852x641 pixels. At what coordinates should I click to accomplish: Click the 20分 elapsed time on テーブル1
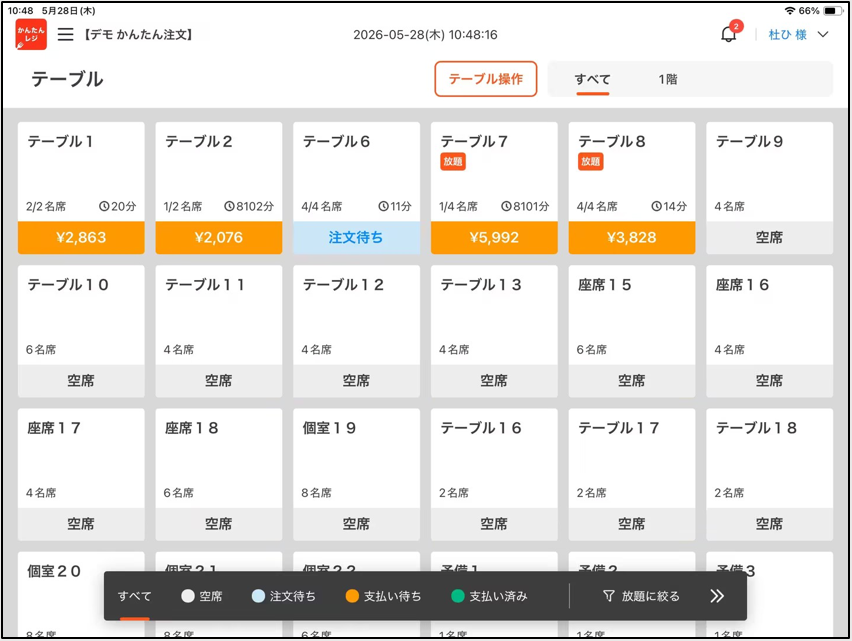118,206
